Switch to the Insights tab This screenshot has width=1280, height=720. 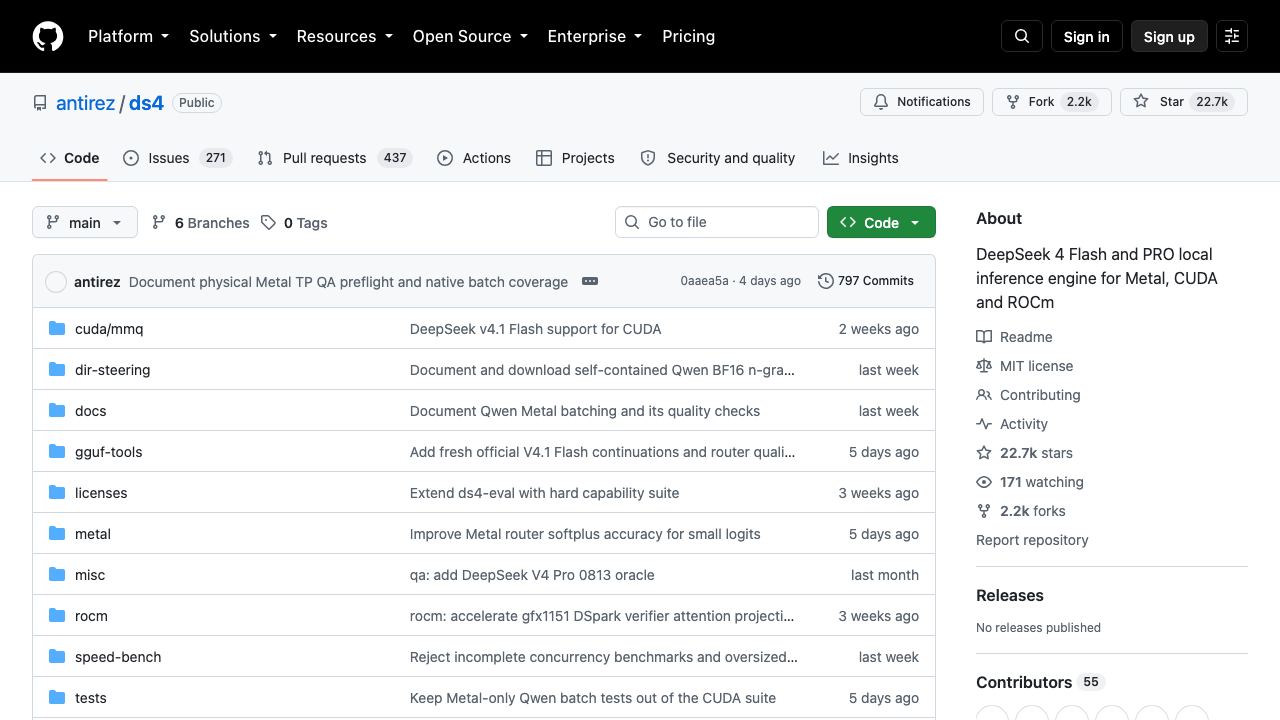coord(860,158)
